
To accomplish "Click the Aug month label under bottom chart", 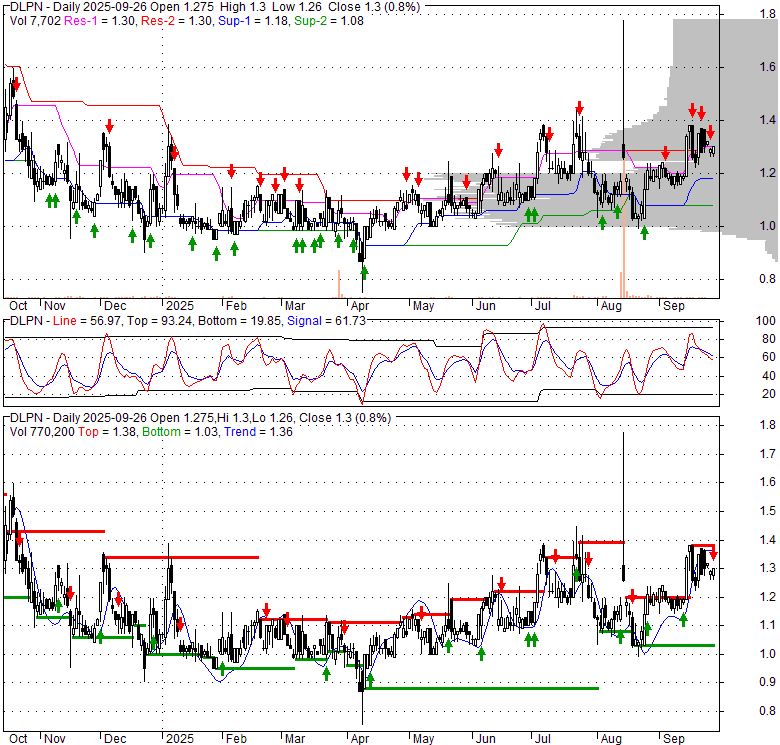I will [x=611, y=739].
